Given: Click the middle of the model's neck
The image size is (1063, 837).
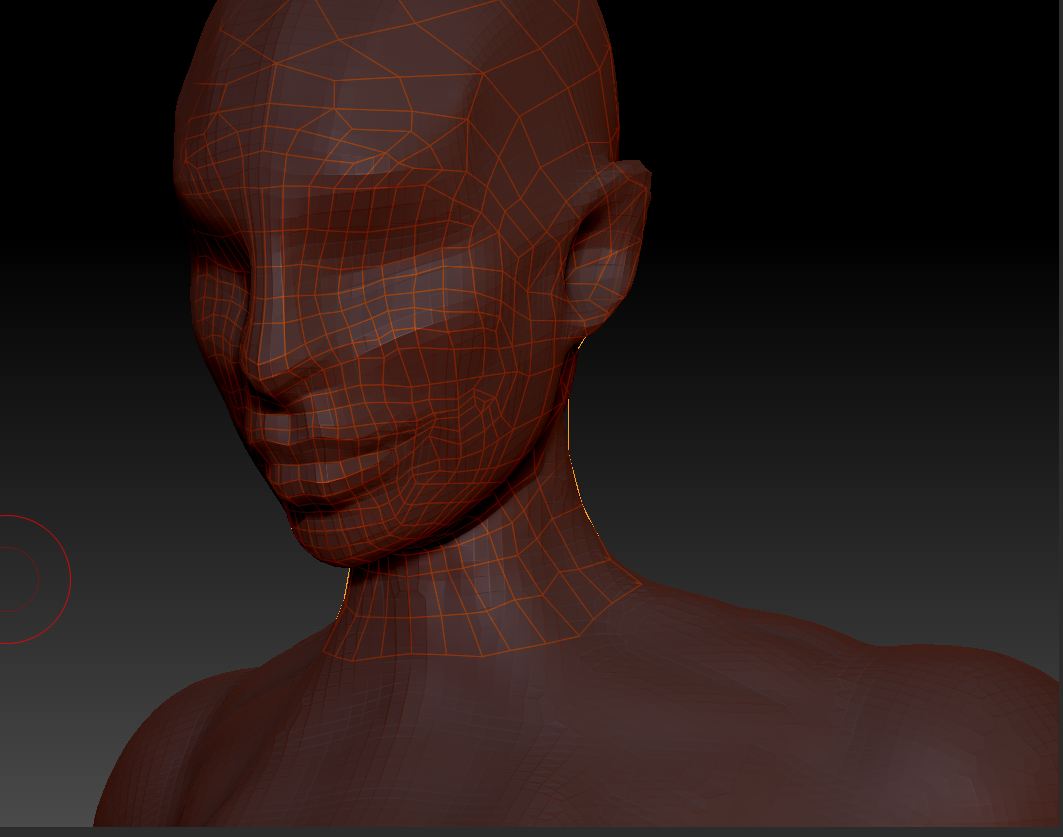Looking at the screenshot, I should (x=480, y=580).
